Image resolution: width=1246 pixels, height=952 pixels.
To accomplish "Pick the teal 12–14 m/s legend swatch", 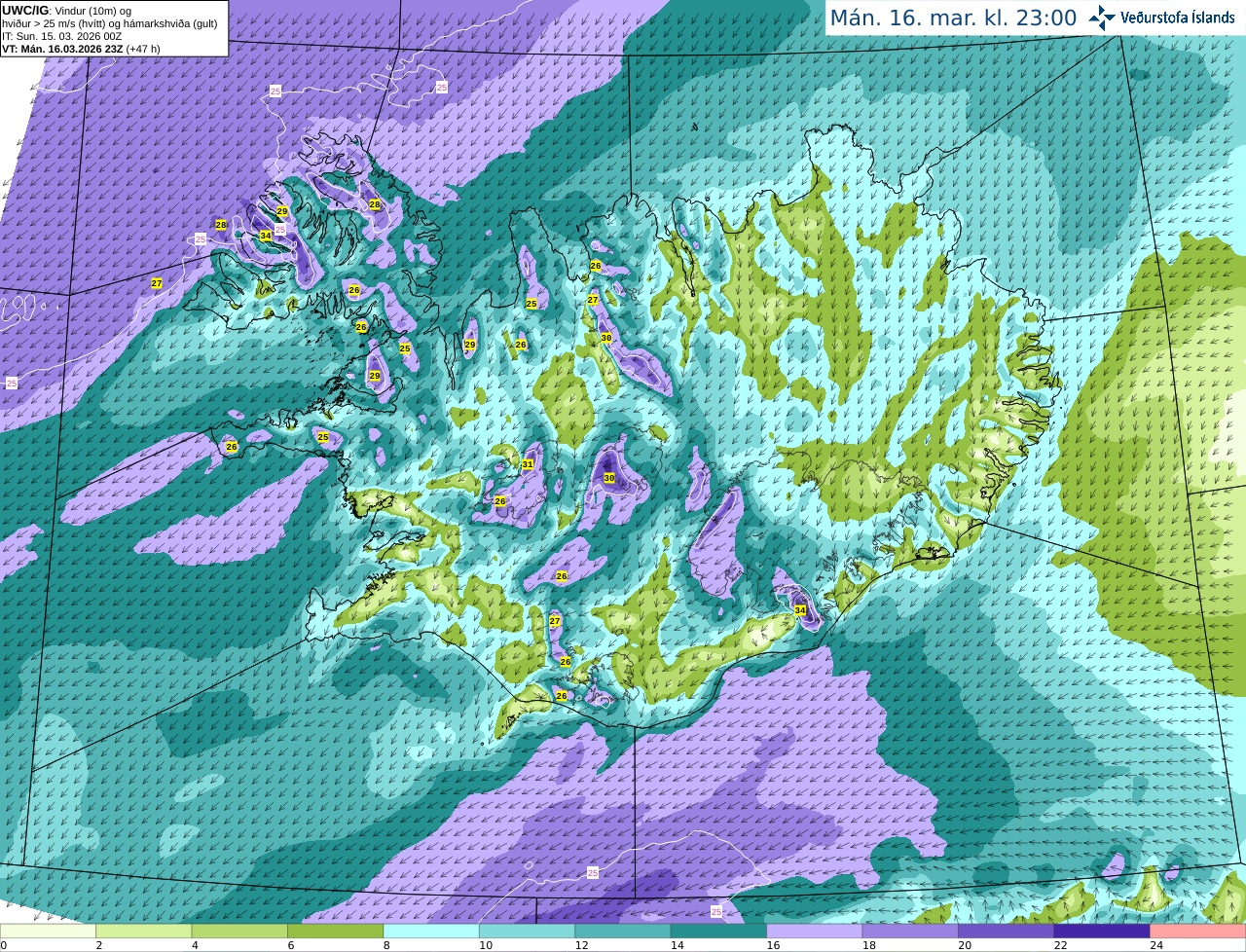I will click(x=623, y=931).
